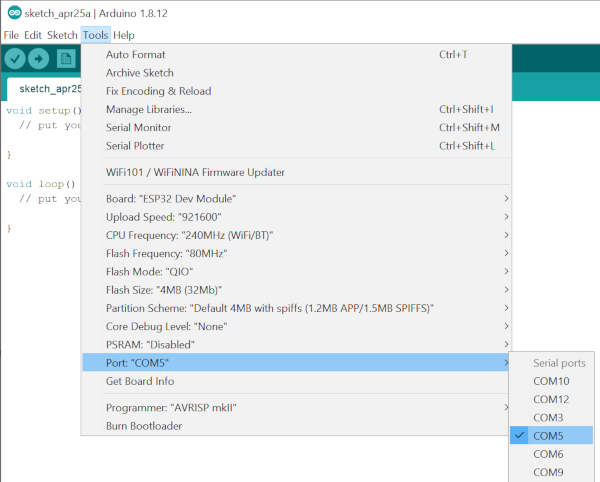Click the Upload arrow toolbar button
The width and height of the screenshot is (600, 482).
[40, 59]
